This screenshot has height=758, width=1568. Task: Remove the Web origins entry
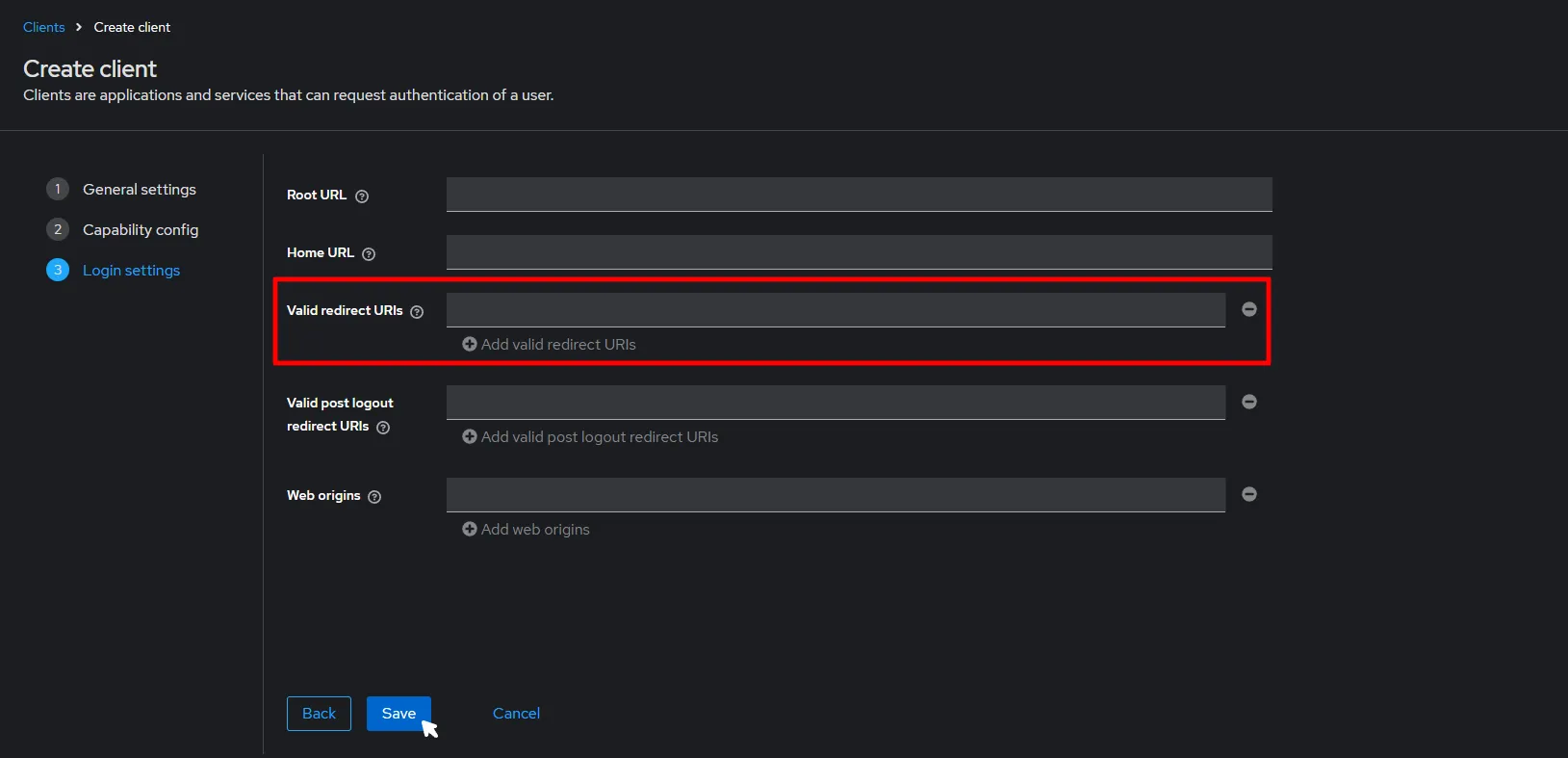pyautogui.click(x=1248, y=494)
